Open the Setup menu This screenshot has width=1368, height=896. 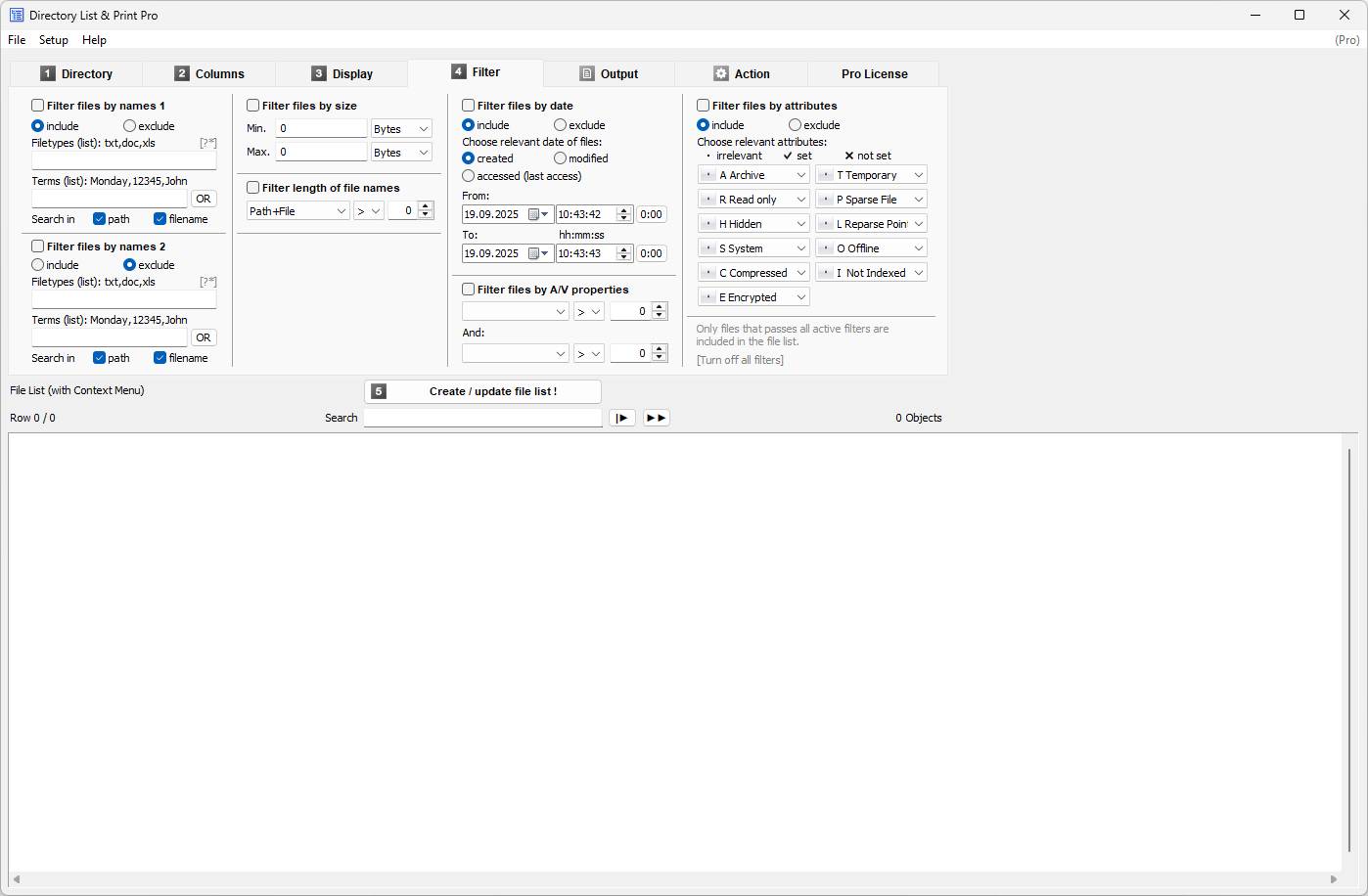point(54,40)
